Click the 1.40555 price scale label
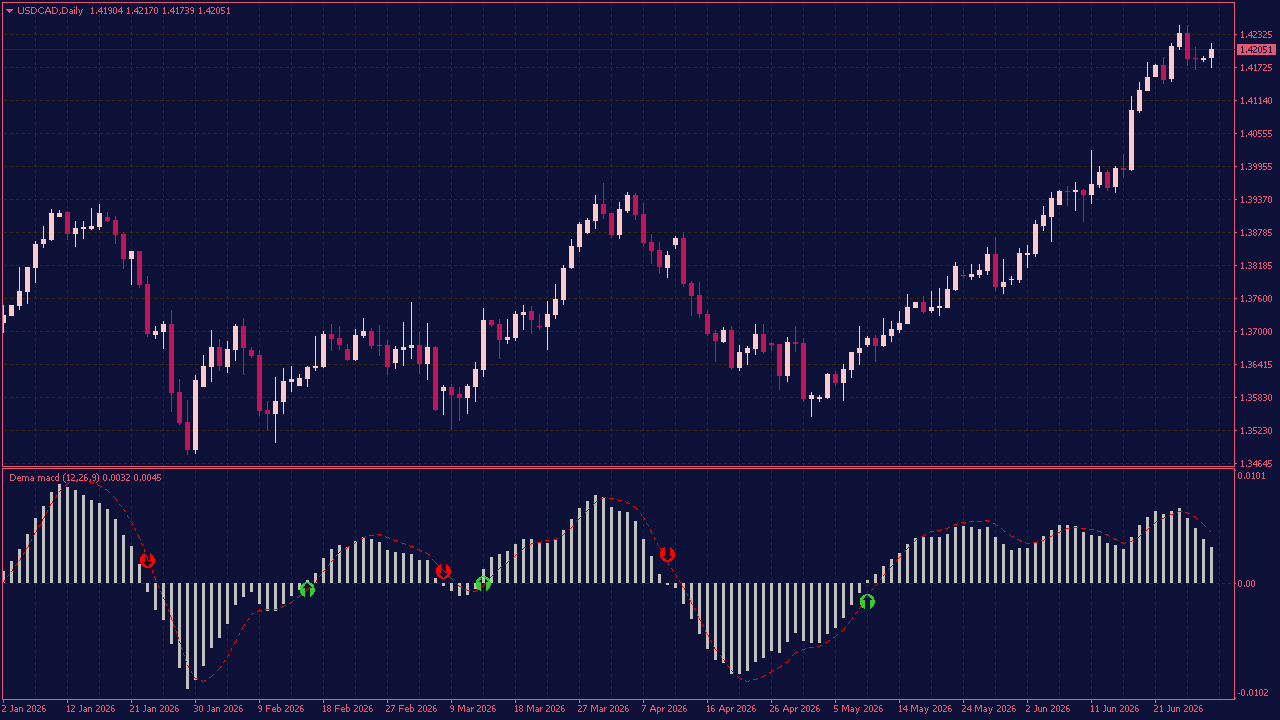 [1256, 134]
